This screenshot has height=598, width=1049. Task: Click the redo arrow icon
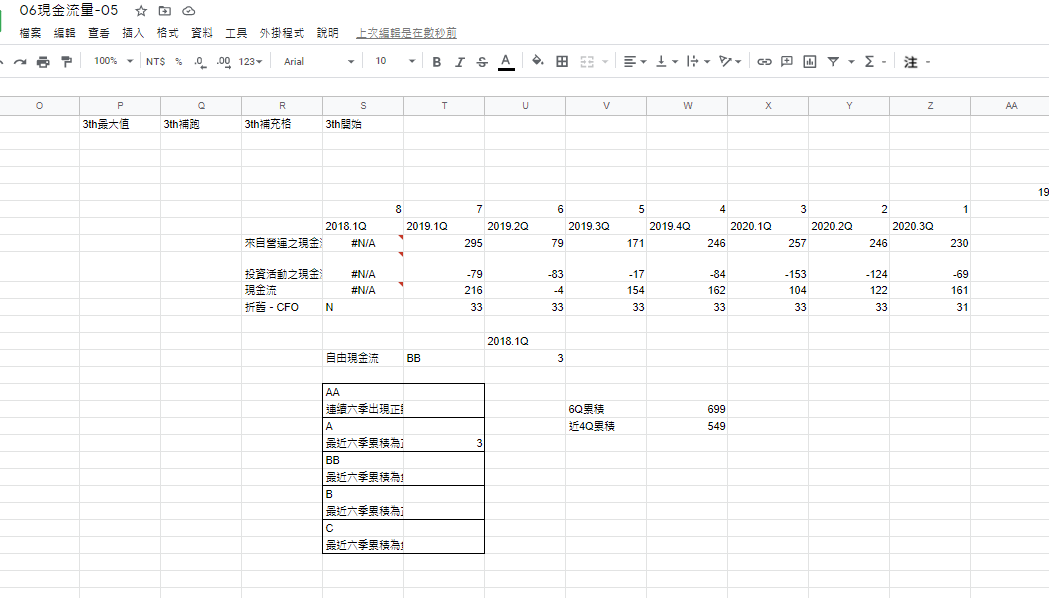click(19, 62)
